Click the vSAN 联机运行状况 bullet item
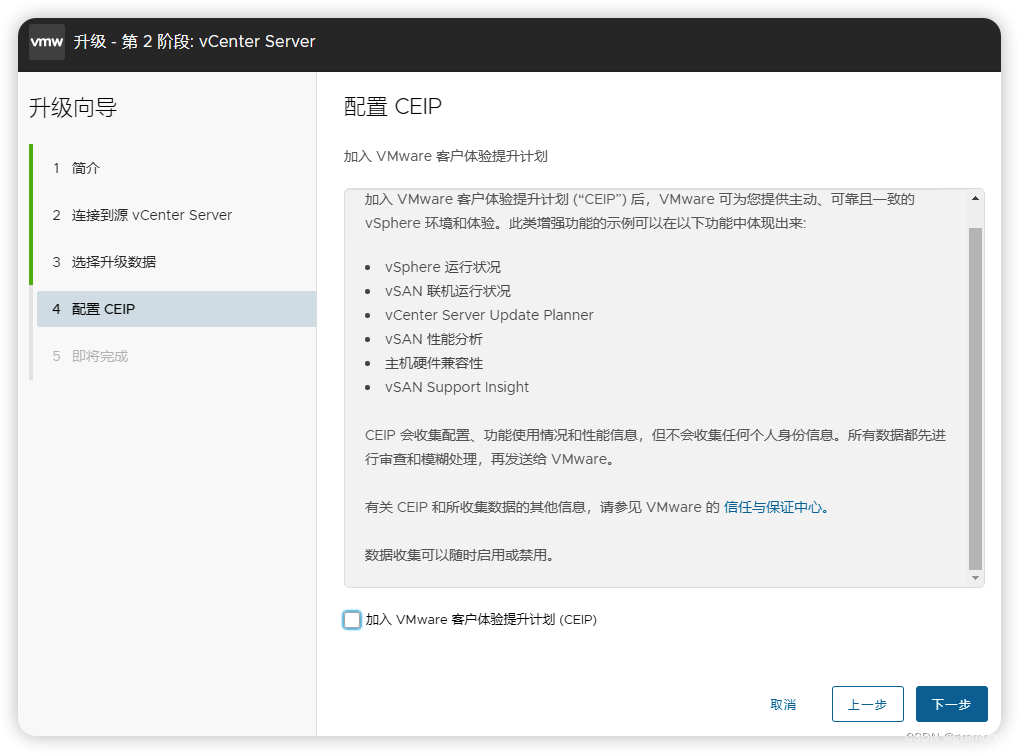 (448, 291)
